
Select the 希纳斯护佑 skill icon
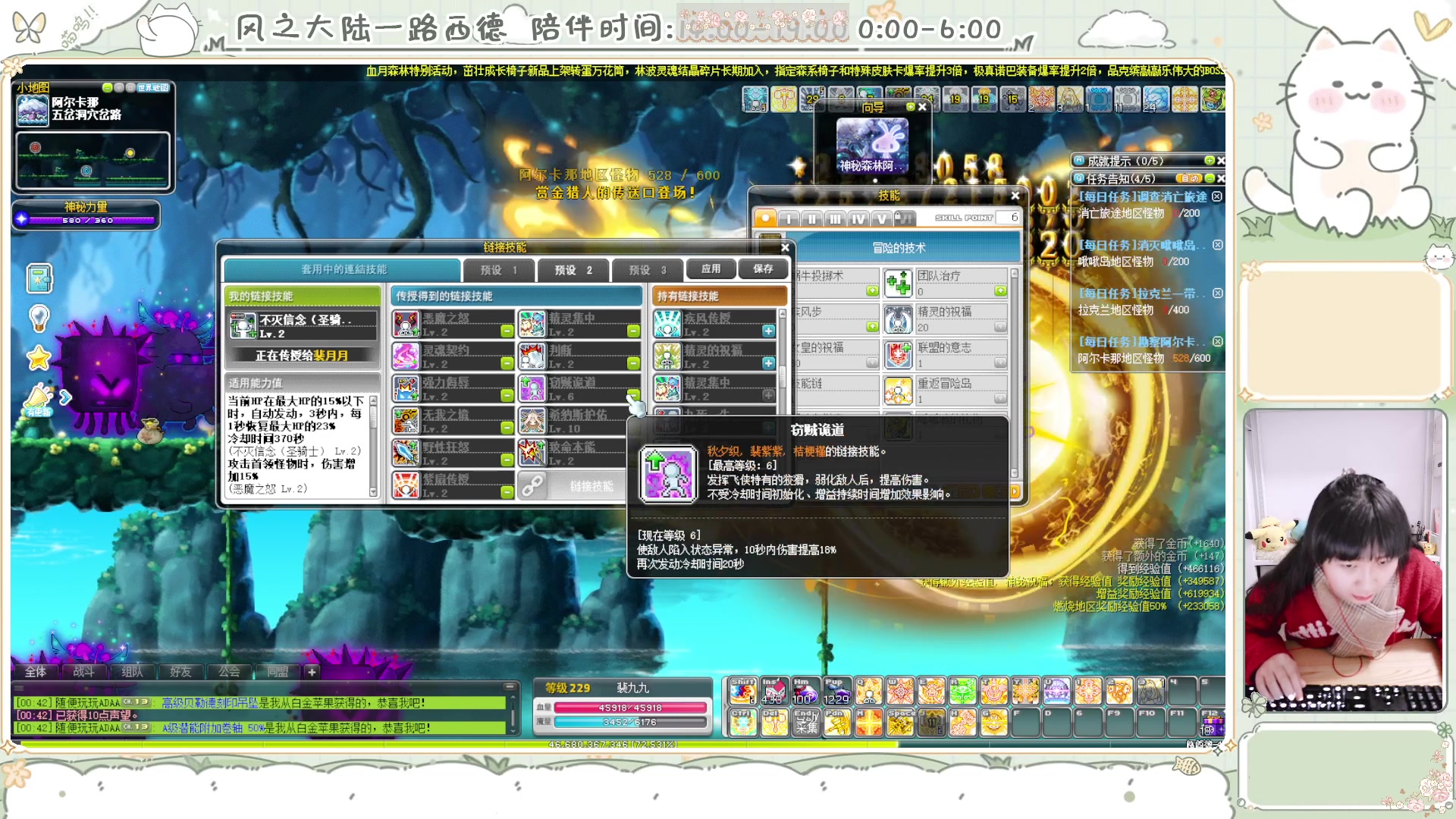[x=532, y=421]
